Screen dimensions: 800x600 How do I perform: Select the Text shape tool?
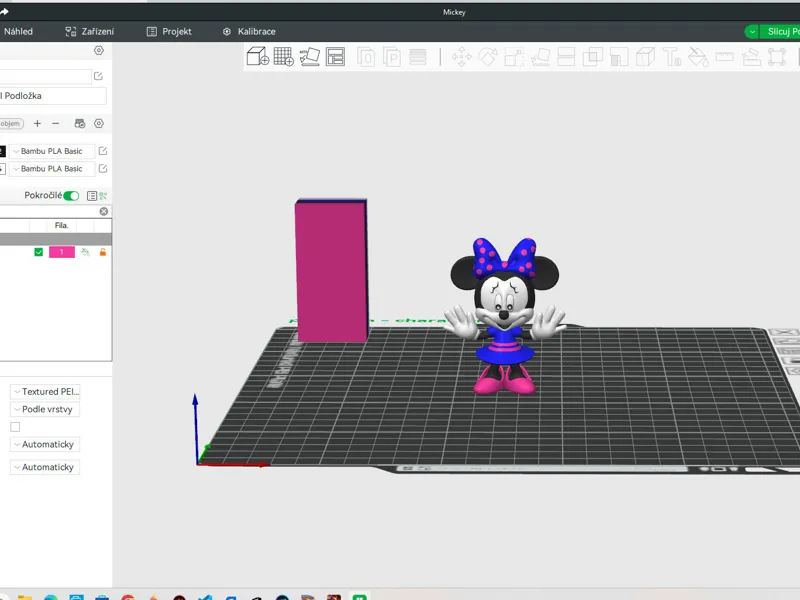(671, 57)
